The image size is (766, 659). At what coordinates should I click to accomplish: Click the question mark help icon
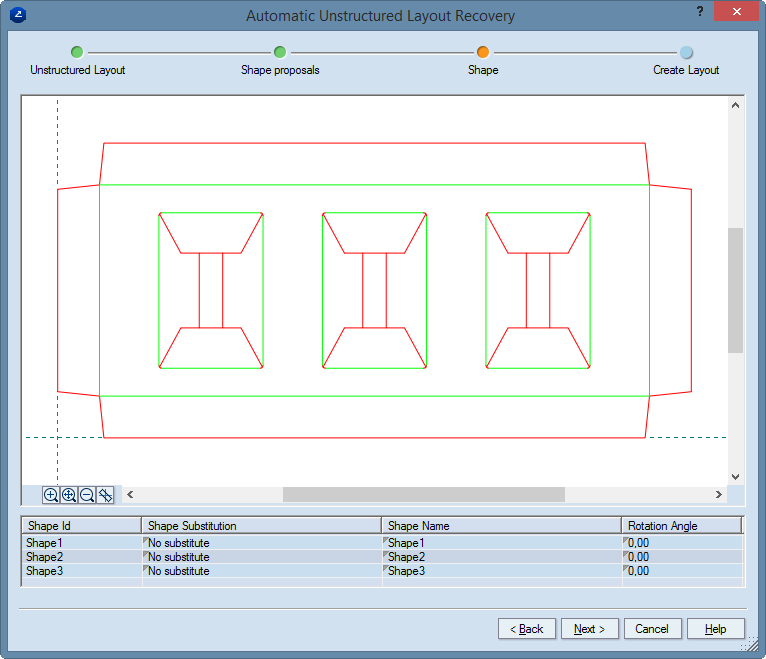[699, 11]
